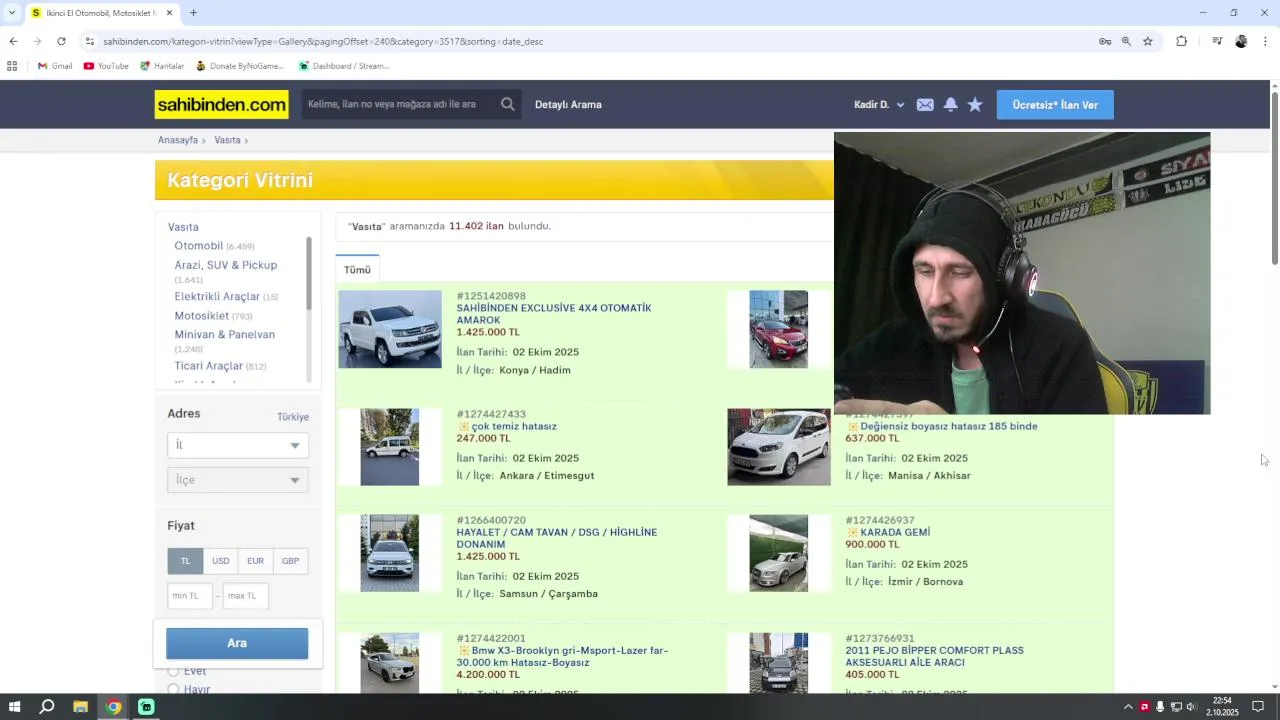Click Türkiye country selector link

(293, 417)
